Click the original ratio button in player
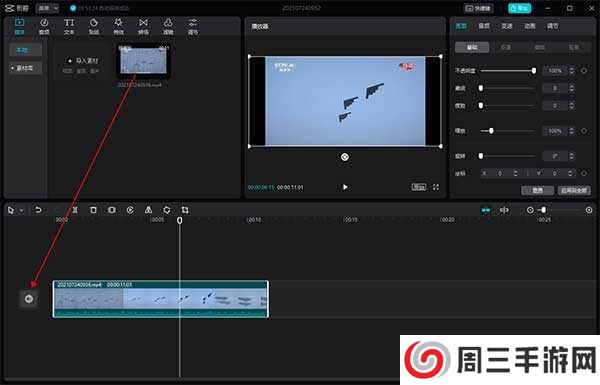 pos(419,187)
